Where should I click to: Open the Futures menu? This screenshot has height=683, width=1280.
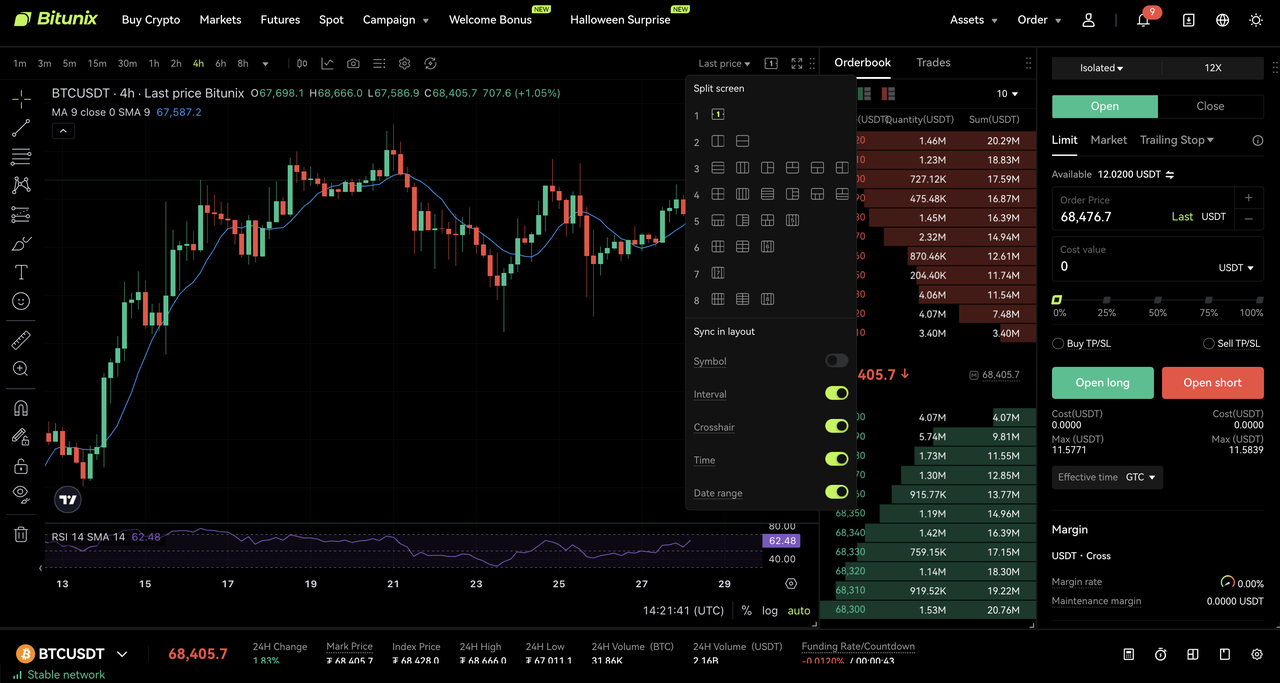(280, 19)
